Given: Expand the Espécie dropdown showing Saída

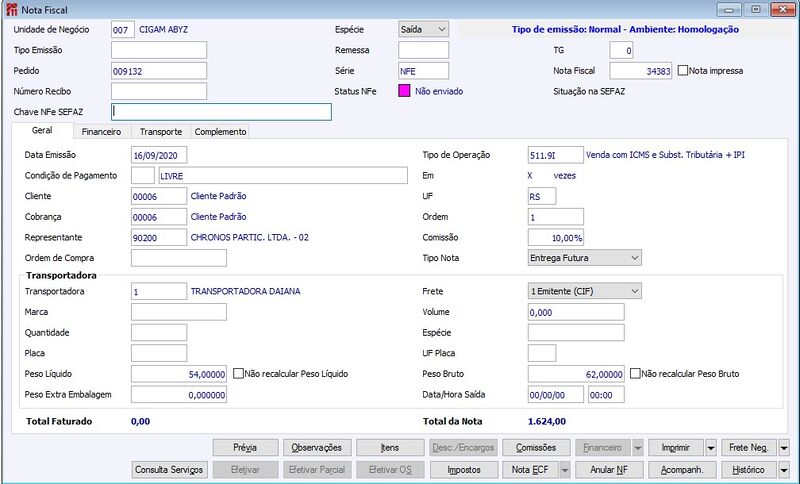Looking at the screenshot, I should [x=423, y=30].
